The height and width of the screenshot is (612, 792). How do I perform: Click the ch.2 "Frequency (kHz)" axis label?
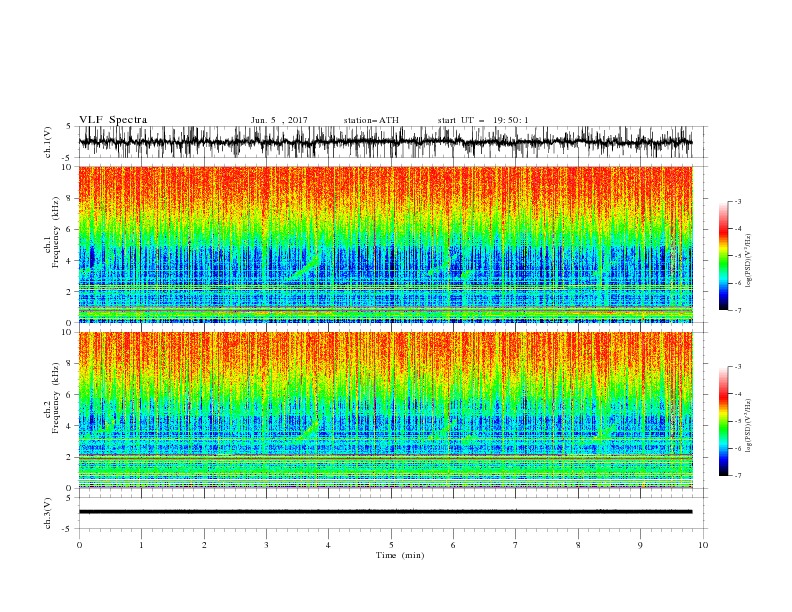tap(56, 398)
